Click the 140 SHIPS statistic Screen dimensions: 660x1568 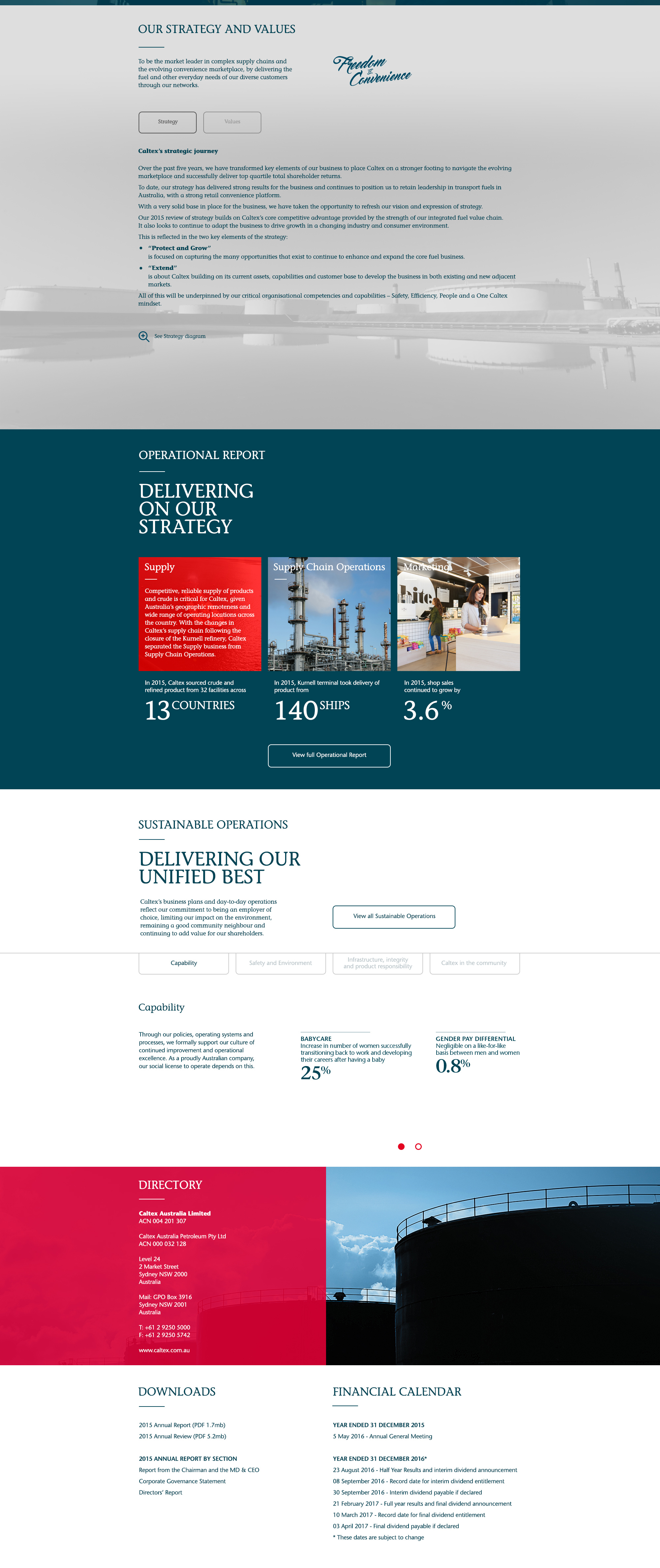tap(312, 710)
